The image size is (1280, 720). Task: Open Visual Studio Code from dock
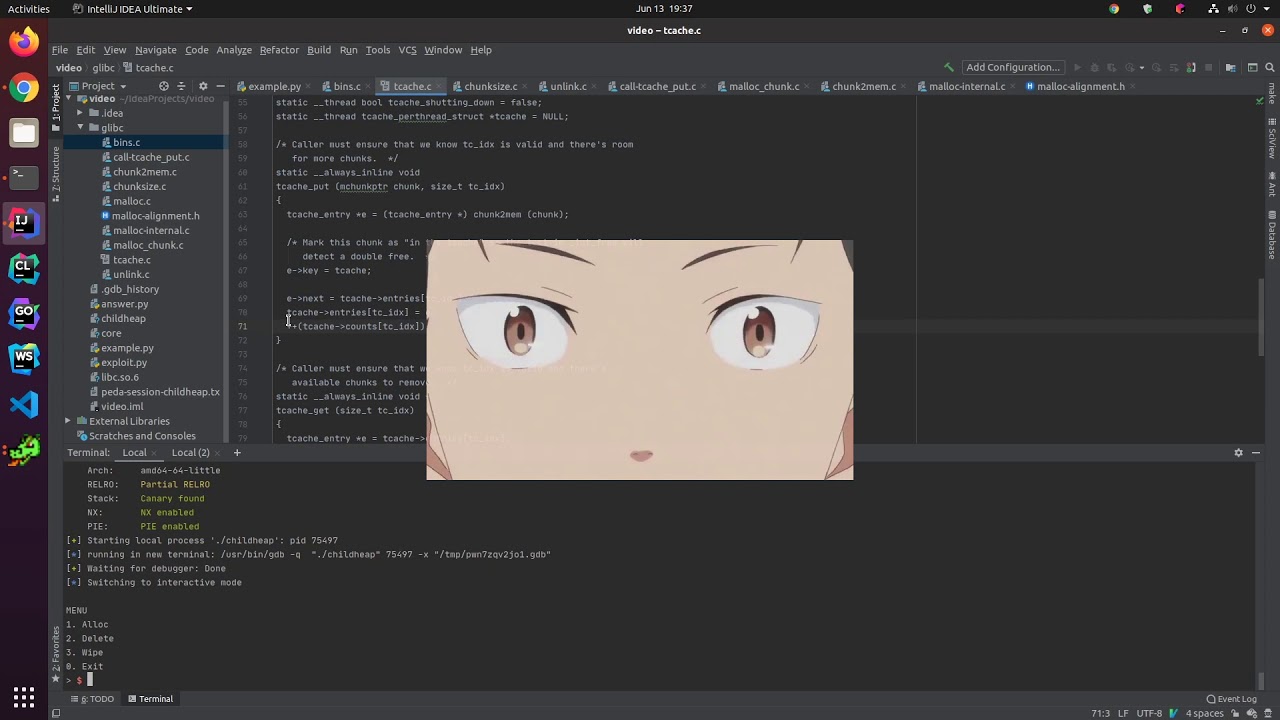pyautogui.click(x=24, y=404)
